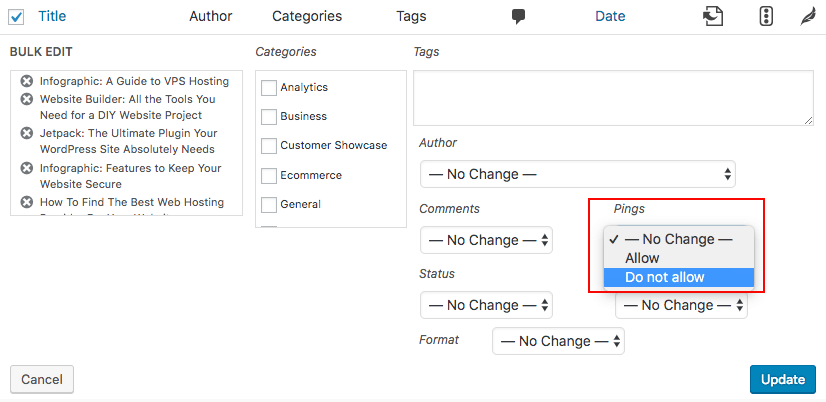This screenshot has width=826, height=402.
Task: Check the Analytics category
Action: click(x=269, y=87)
